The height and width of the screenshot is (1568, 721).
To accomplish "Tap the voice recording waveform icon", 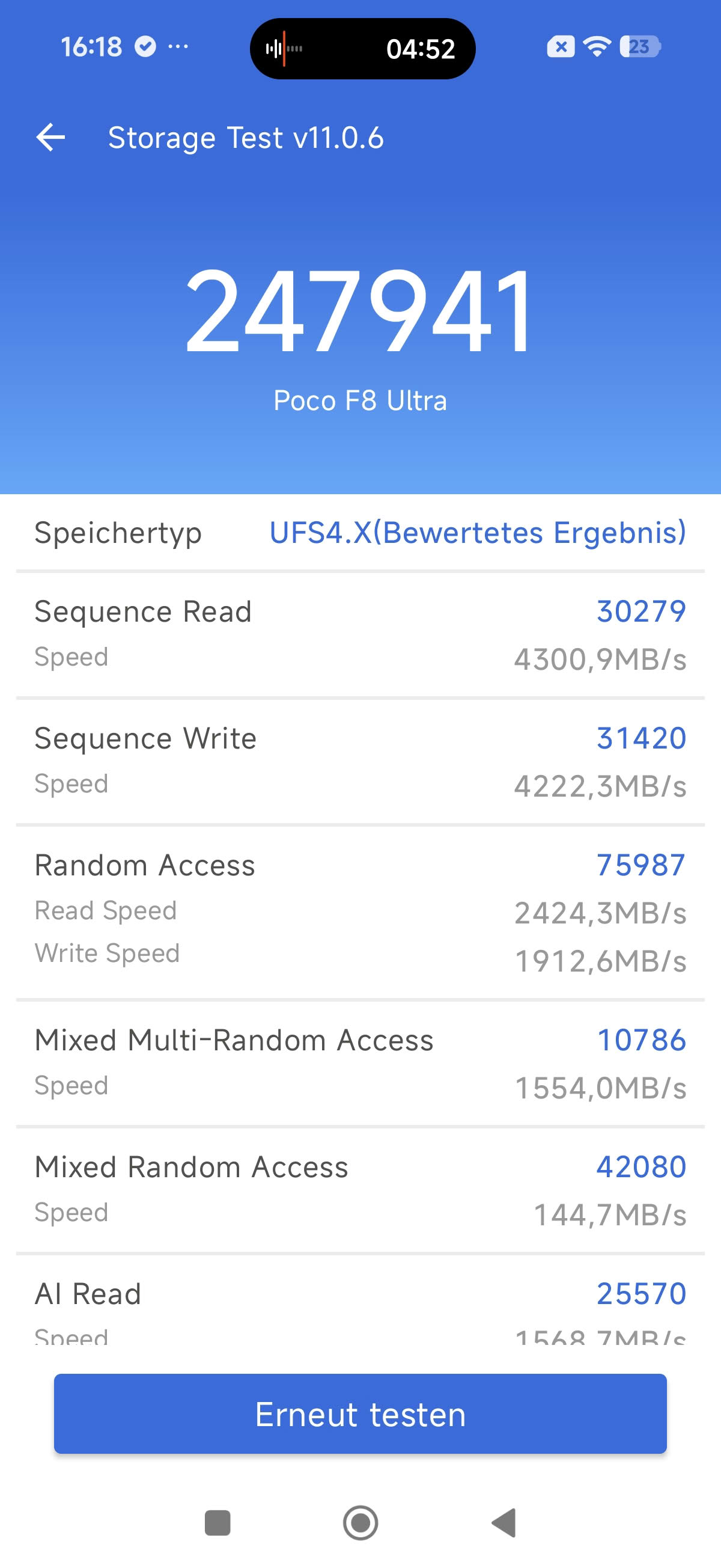I will (284, 48).
